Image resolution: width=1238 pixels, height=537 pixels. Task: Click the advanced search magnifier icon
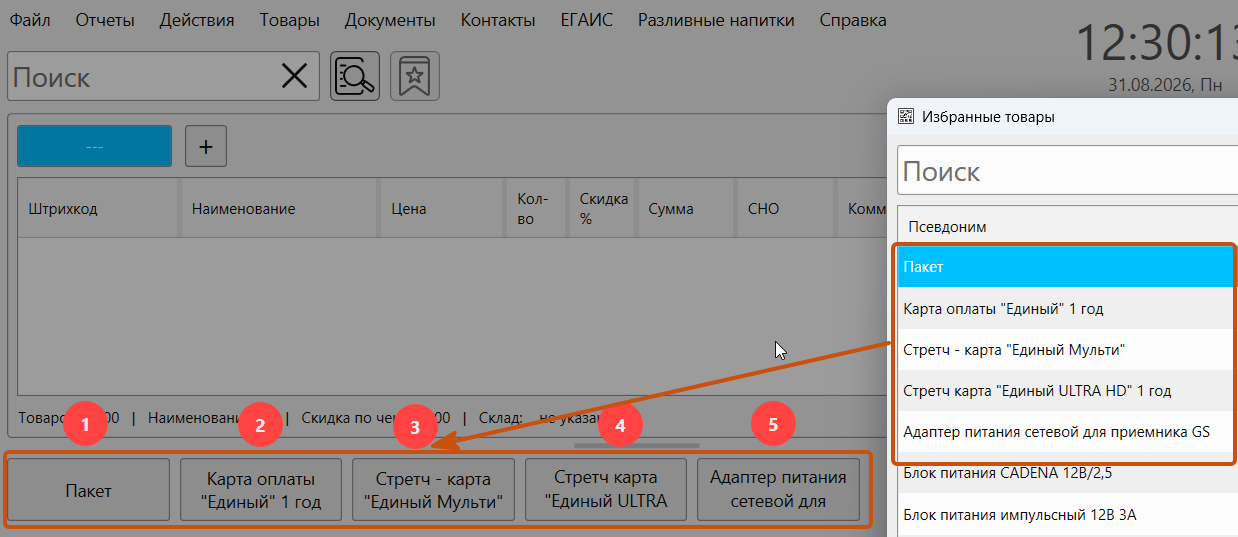[x=355, y=76]
